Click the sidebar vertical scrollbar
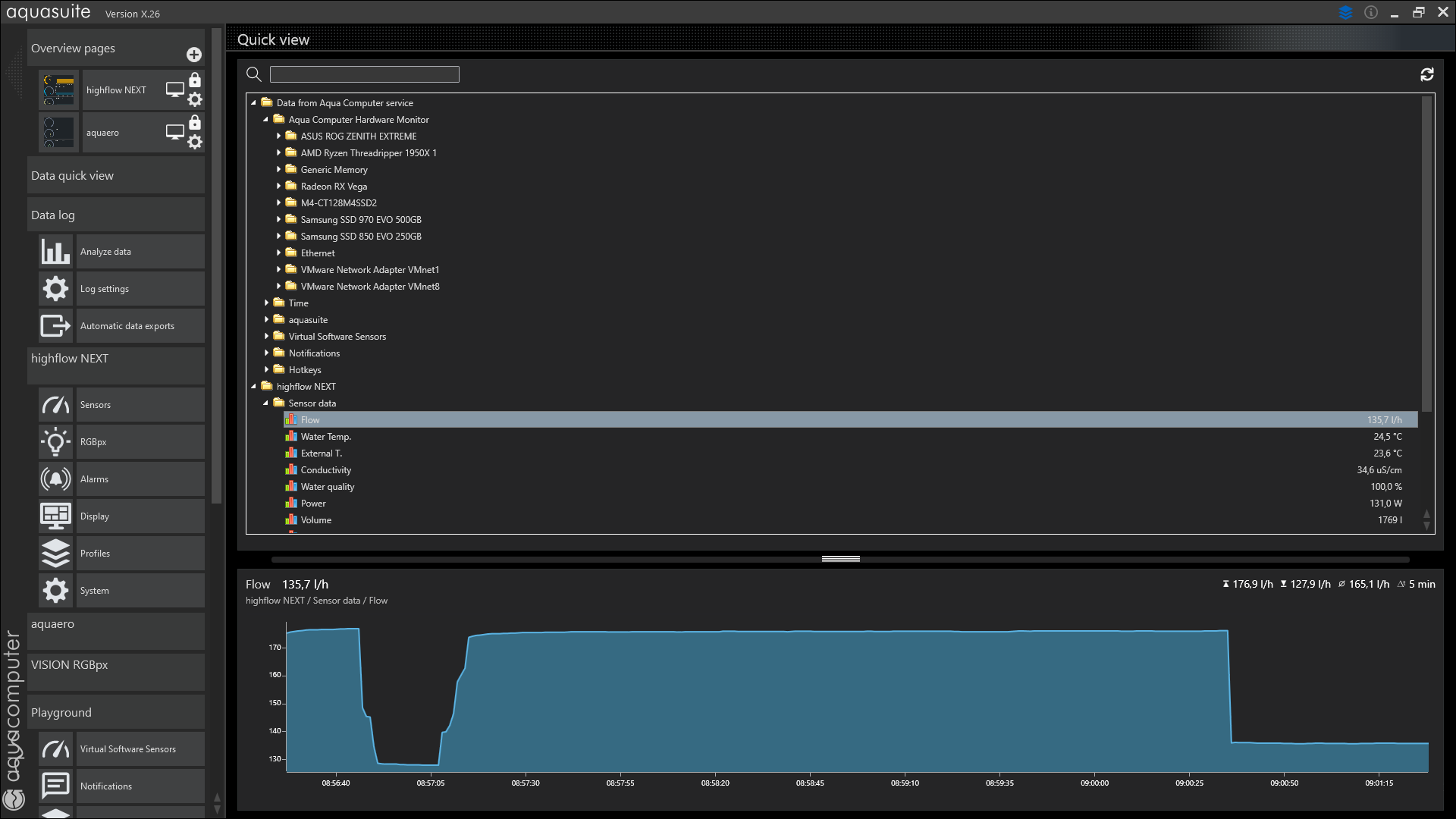The image size is (1456, 819). click(x=216, y=265)
